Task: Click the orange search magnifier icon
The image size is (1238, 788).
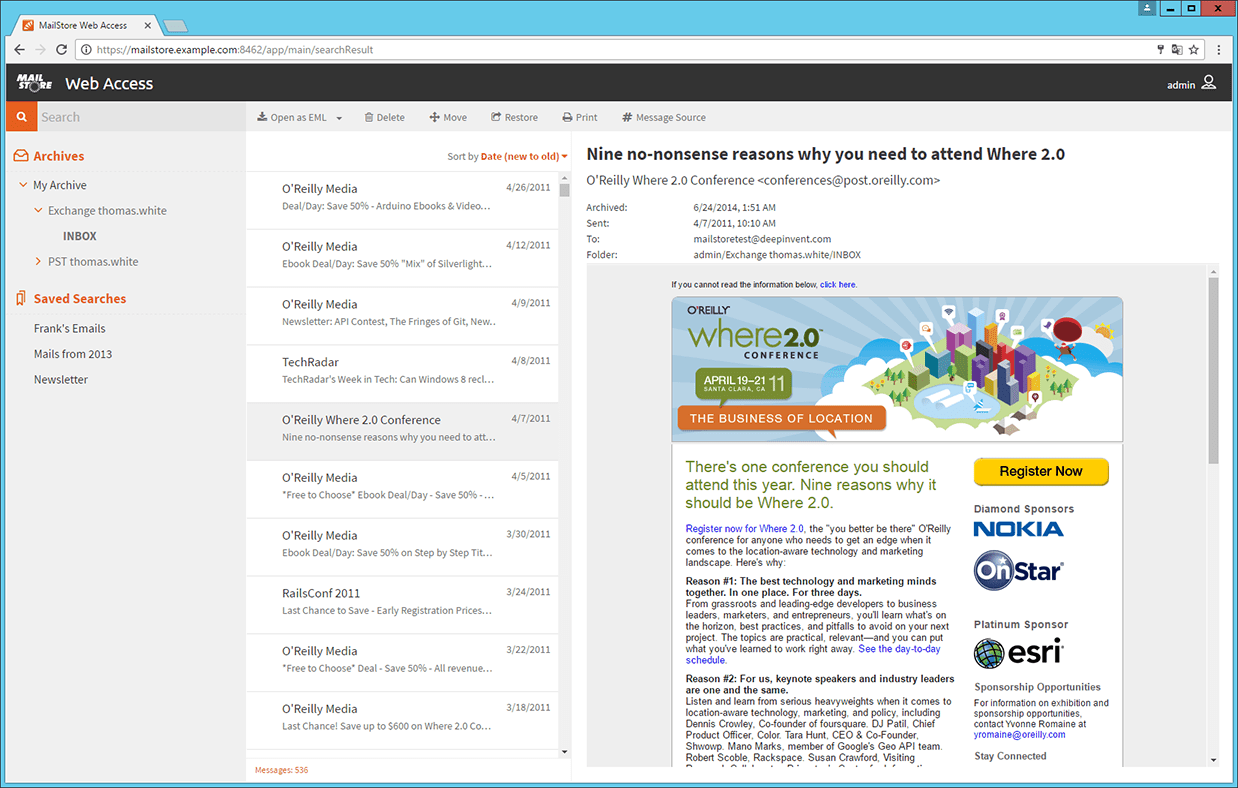Action: click(x=20, y=117)
